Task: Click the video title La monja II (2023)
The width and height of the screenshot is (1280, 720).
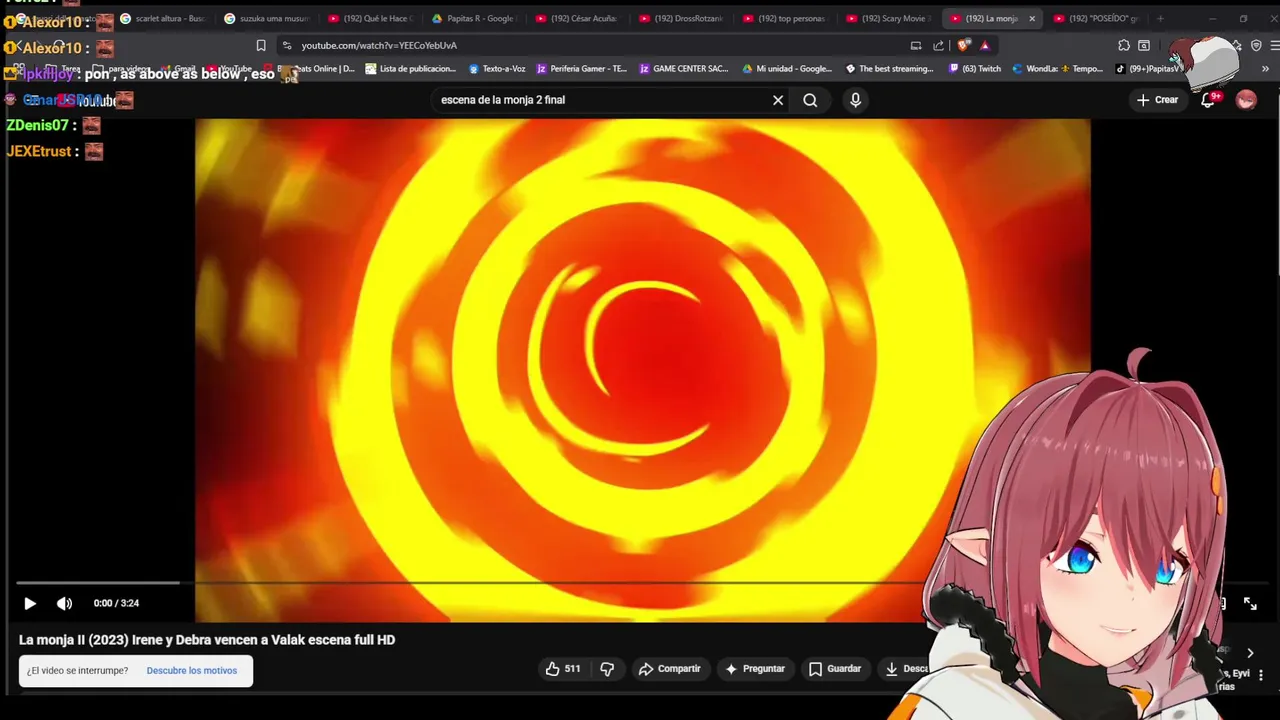Action: point(207,640)
